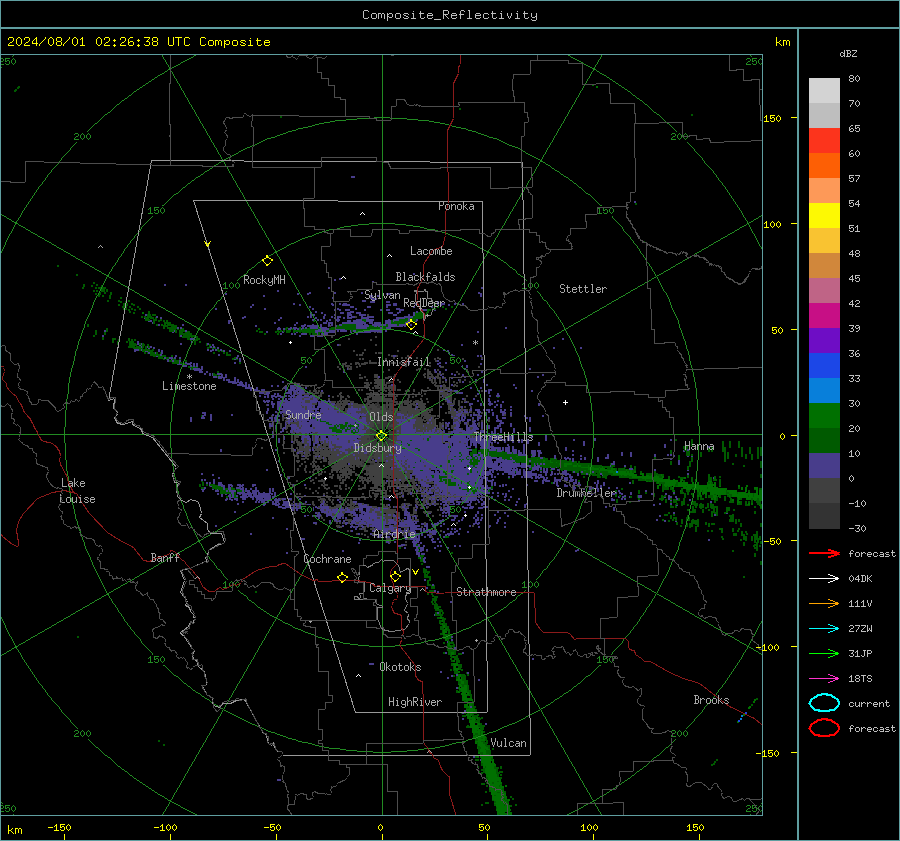Click the Drumheller town label
Viewport: 900px width, 841px height.
[586, 493]
